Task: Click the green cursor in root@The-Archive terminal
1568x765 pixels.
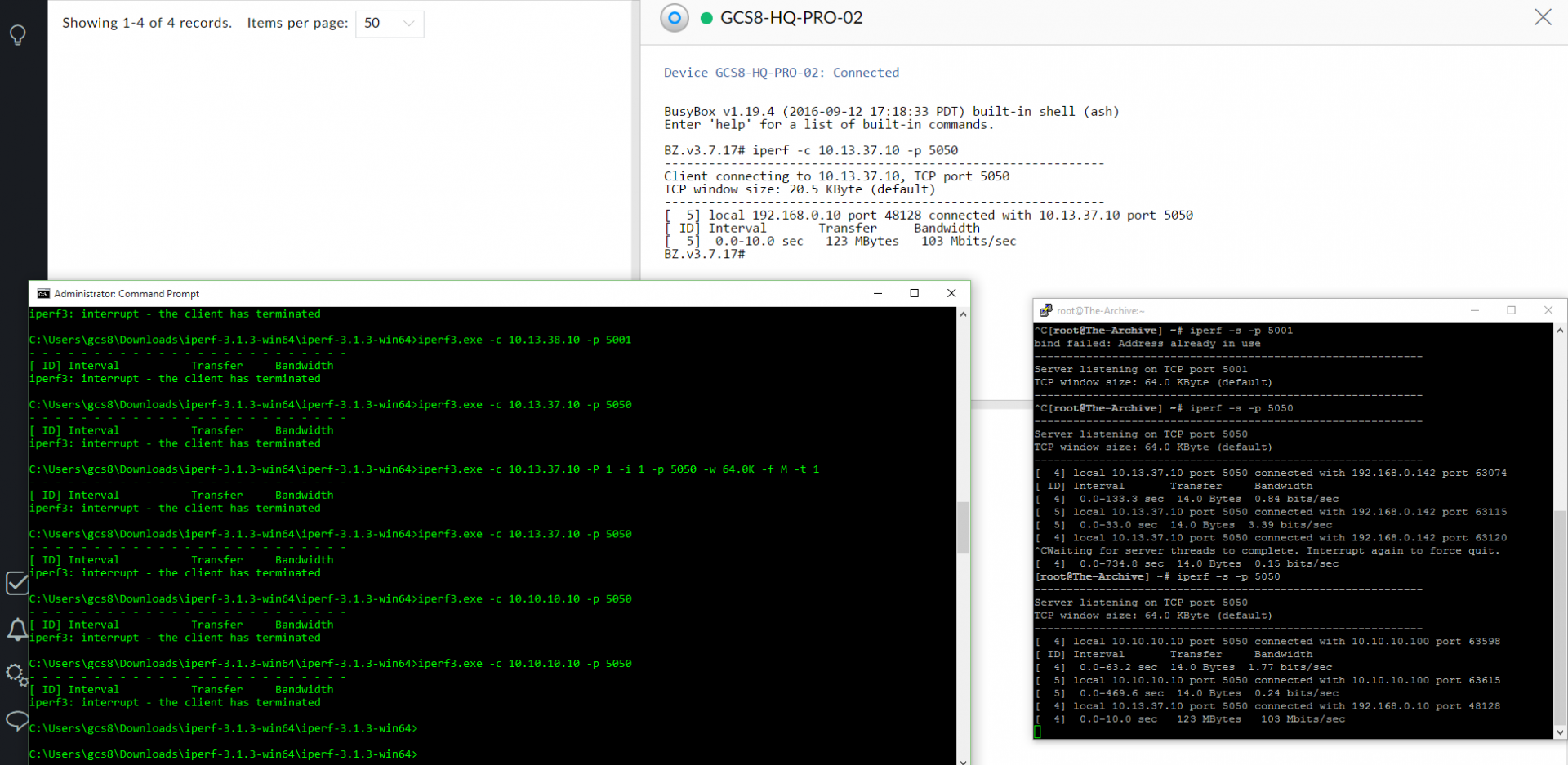Action: [1038, 732]
